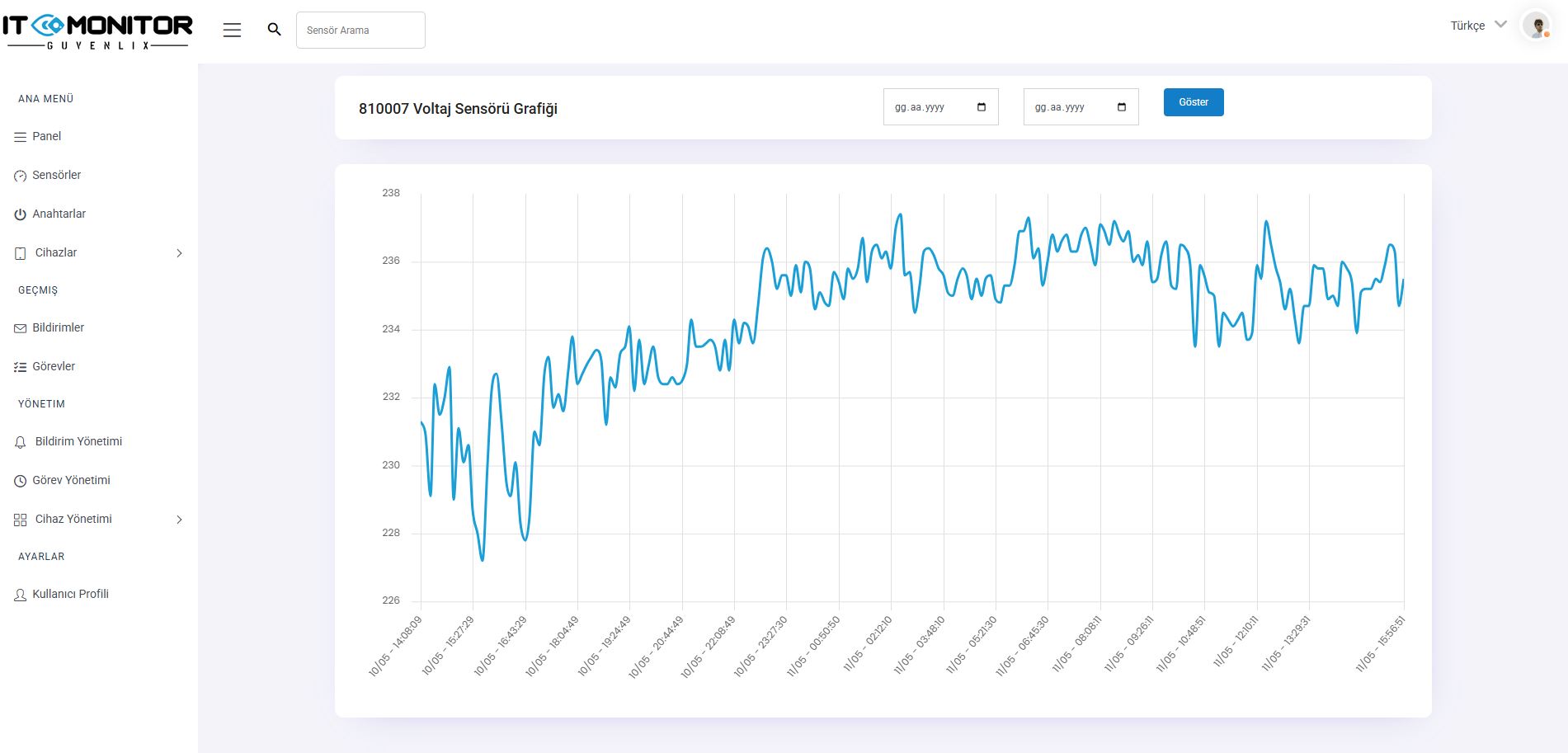Expand the Cihazlar submenu chevron
The image size is (1568, 753).
179,253
